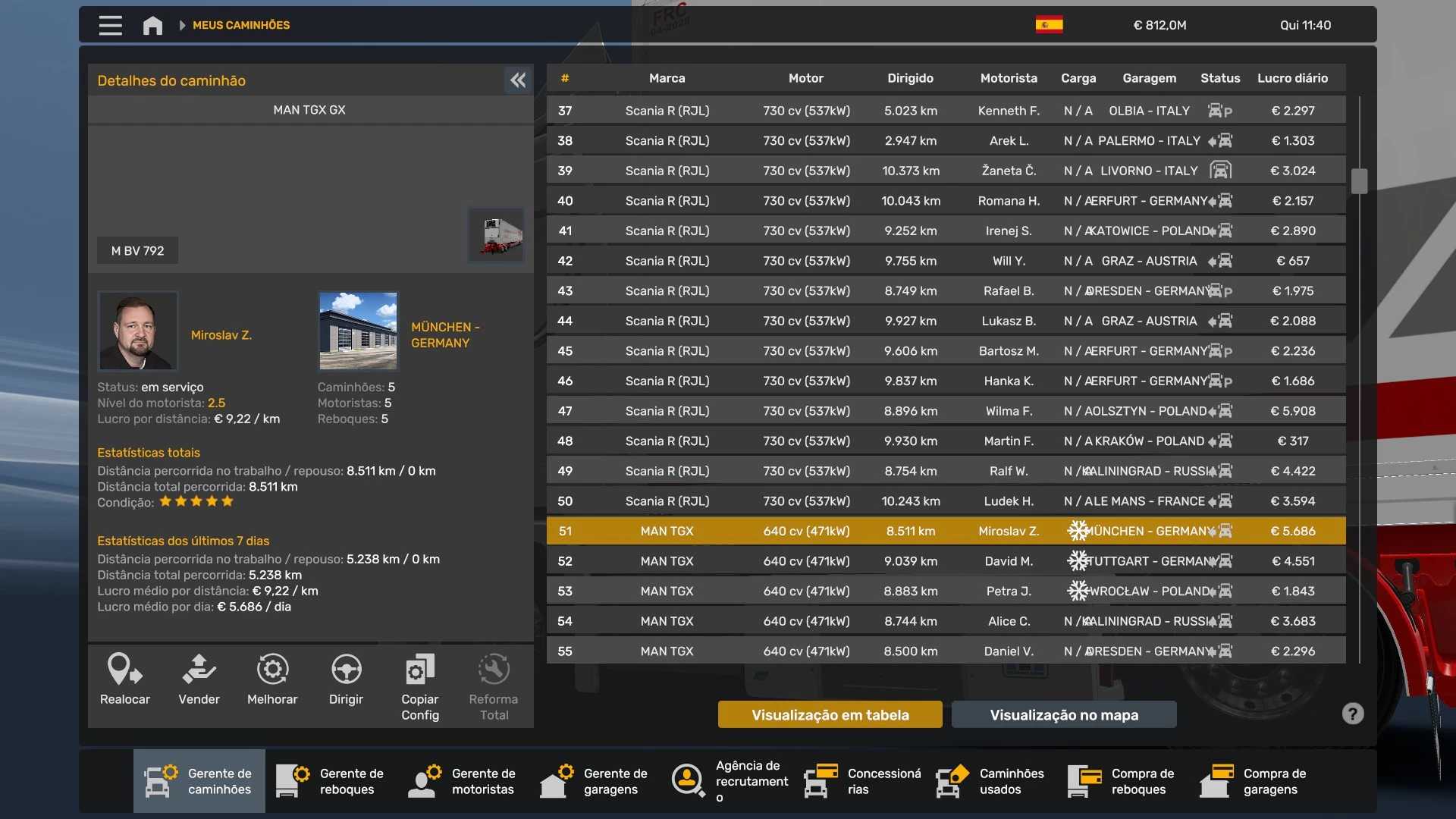Sort table by Lucro diário column

tap(1292, 78)
